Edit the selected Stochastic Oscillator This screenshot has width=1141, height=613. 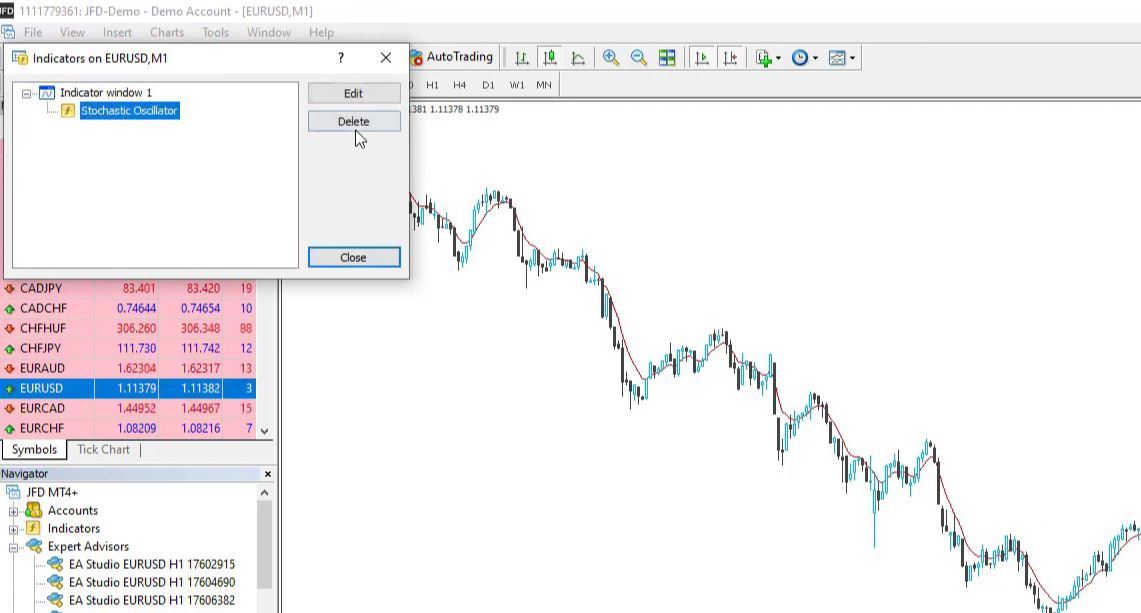(x=353, y=93)
